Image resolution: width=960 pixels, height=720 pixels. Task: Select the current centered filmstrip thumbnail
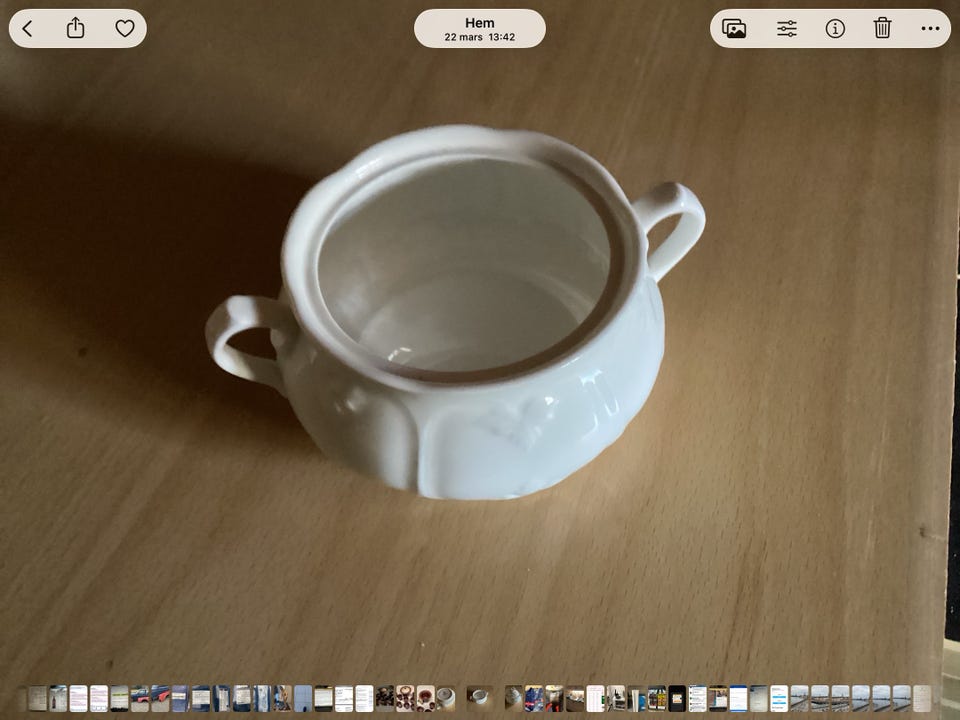click(479, 697)
